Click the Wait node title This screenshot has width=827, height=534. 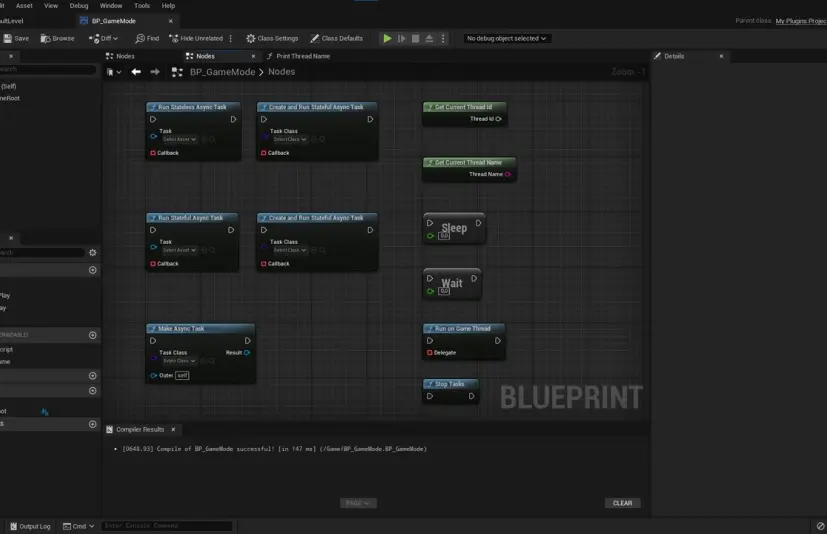[452, 283]
